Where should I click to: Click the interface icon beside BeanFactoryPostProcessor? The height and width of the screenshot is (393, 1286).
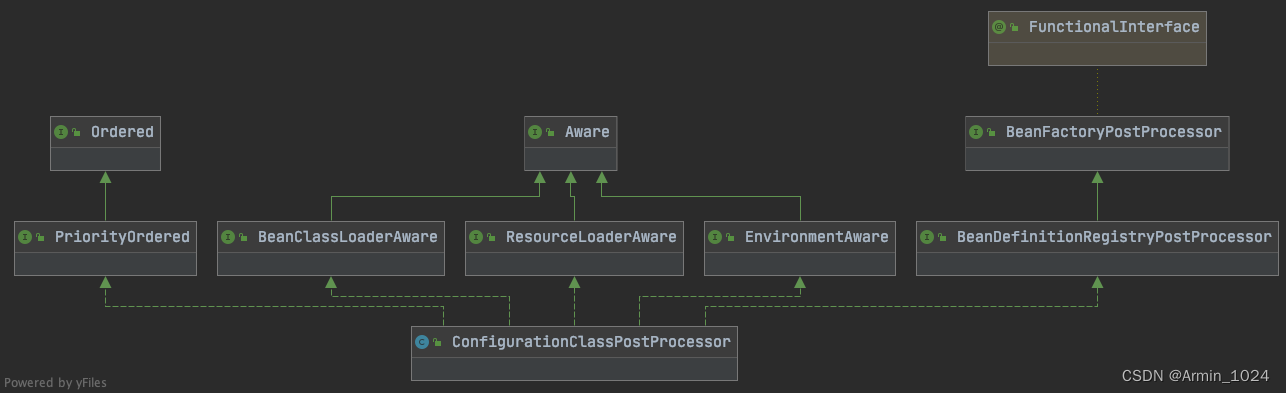point(976,132)
